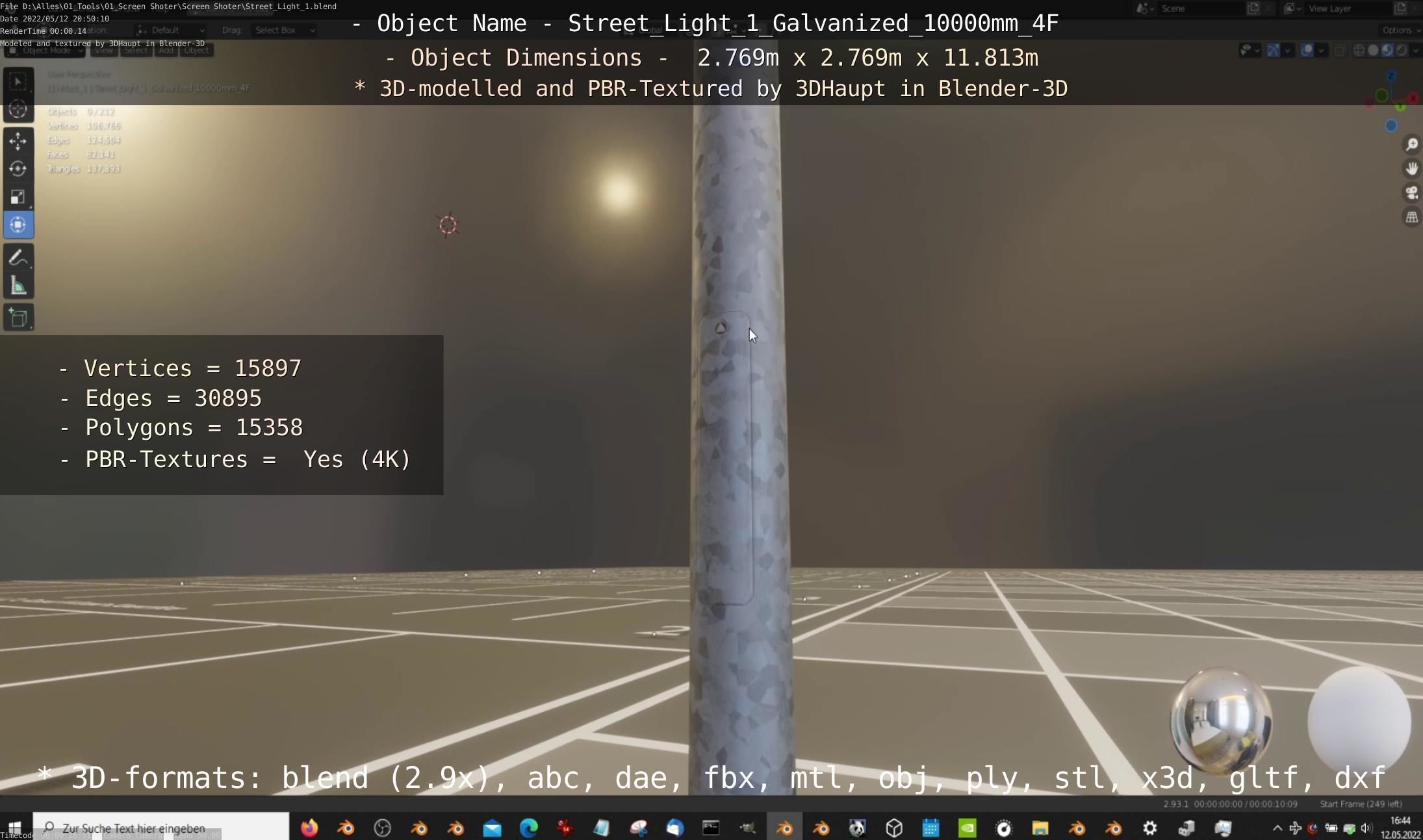The width and height of the screenshot is (1423, 840).
Task: Toggle viewport gizmos display
Action: tap(1273, 50)
